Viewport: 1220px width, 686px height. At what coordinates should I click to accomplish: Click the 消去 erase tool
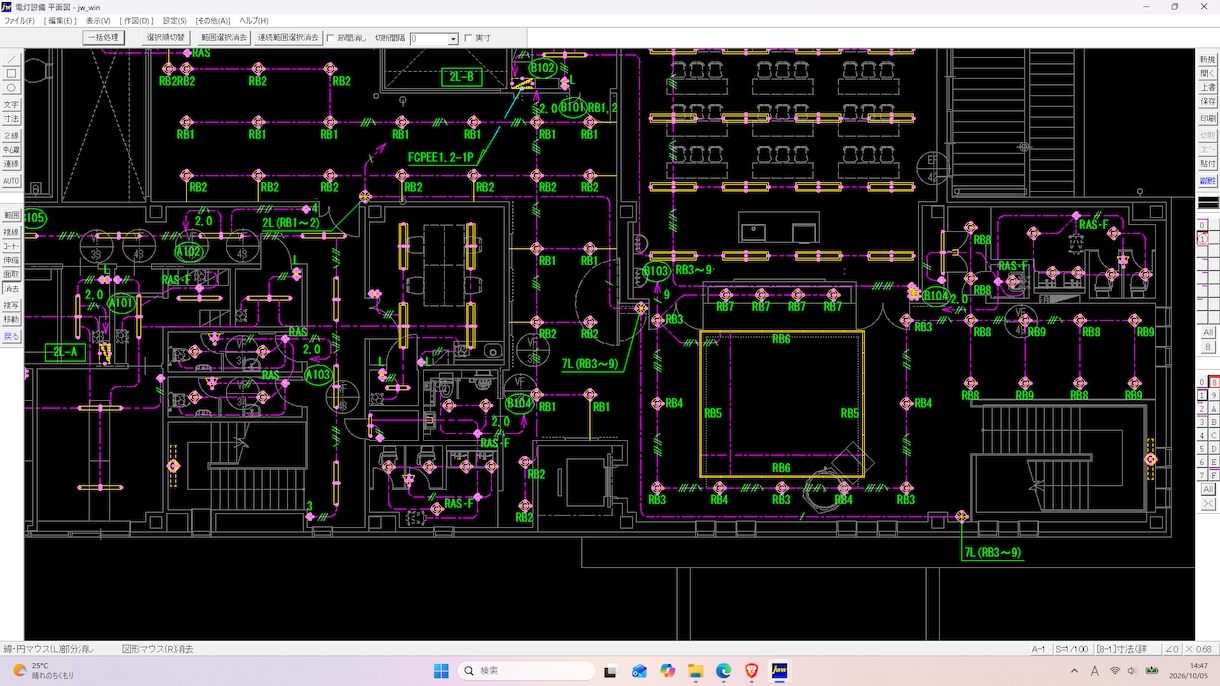pyautogui.click(x=12, y=289)
